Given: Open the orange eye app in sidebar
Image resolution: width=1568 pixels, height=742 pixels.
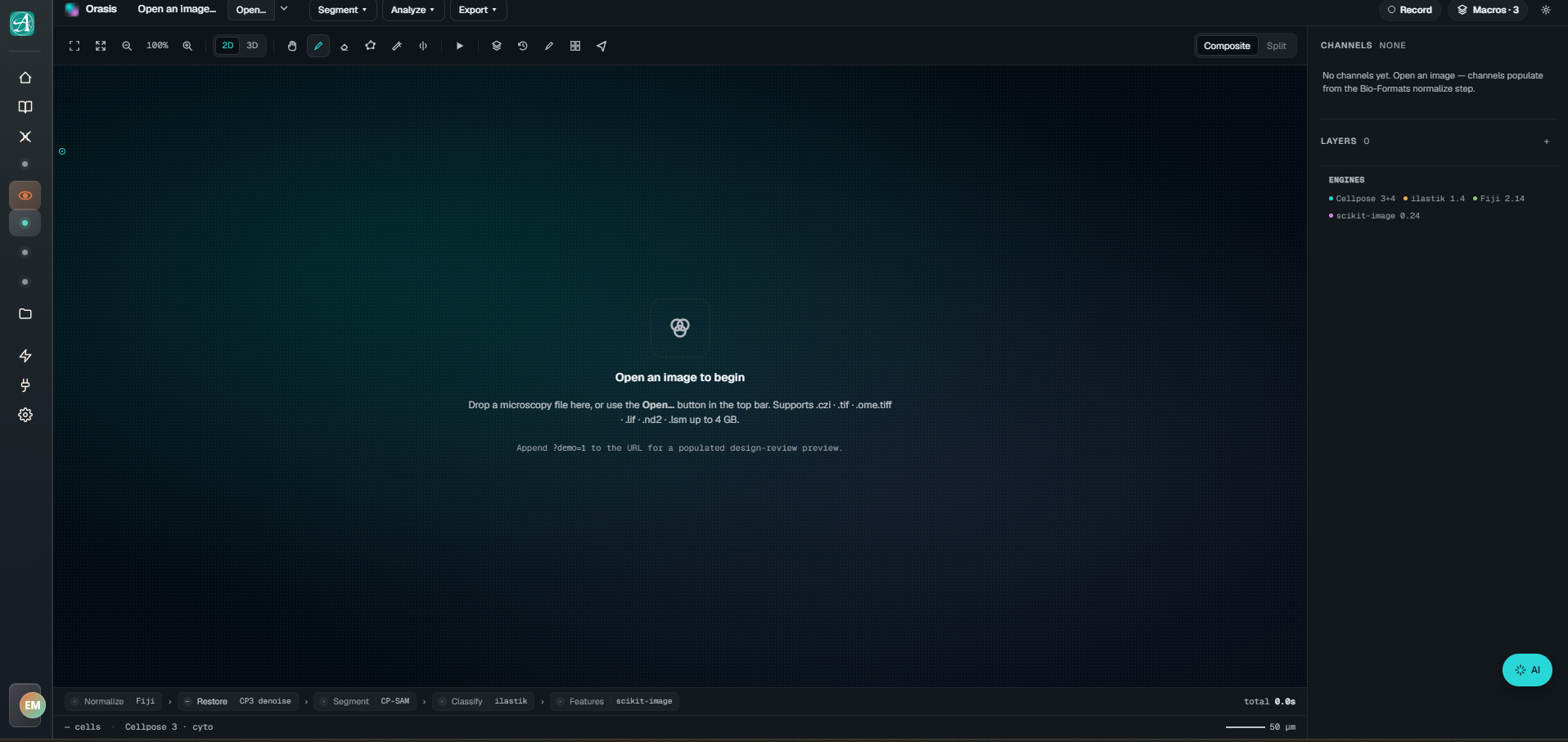Looking at the screenshot, I should coord(25,196).
